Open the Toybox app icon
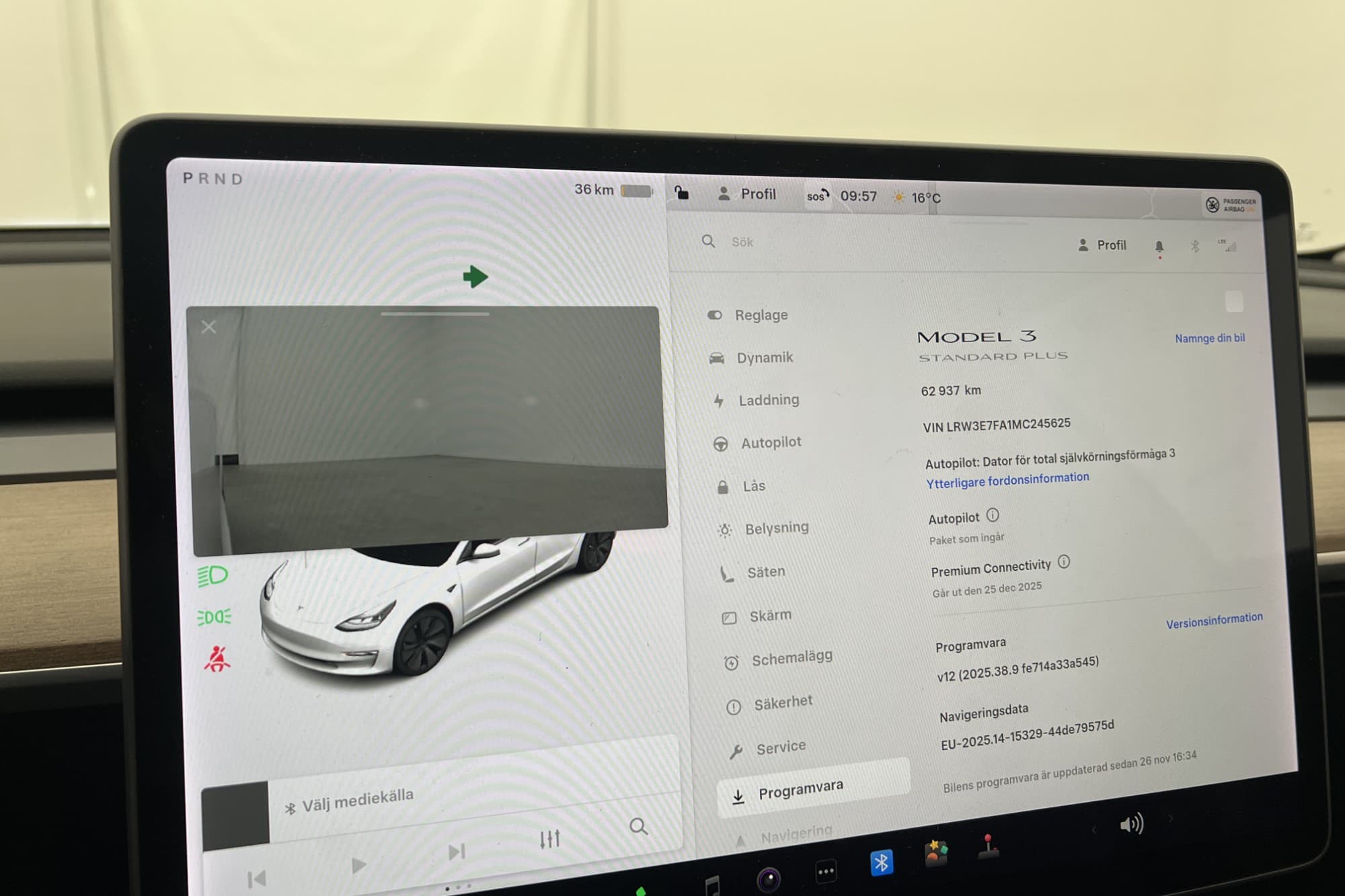The image size is (1345, 896). pos(935,854)
